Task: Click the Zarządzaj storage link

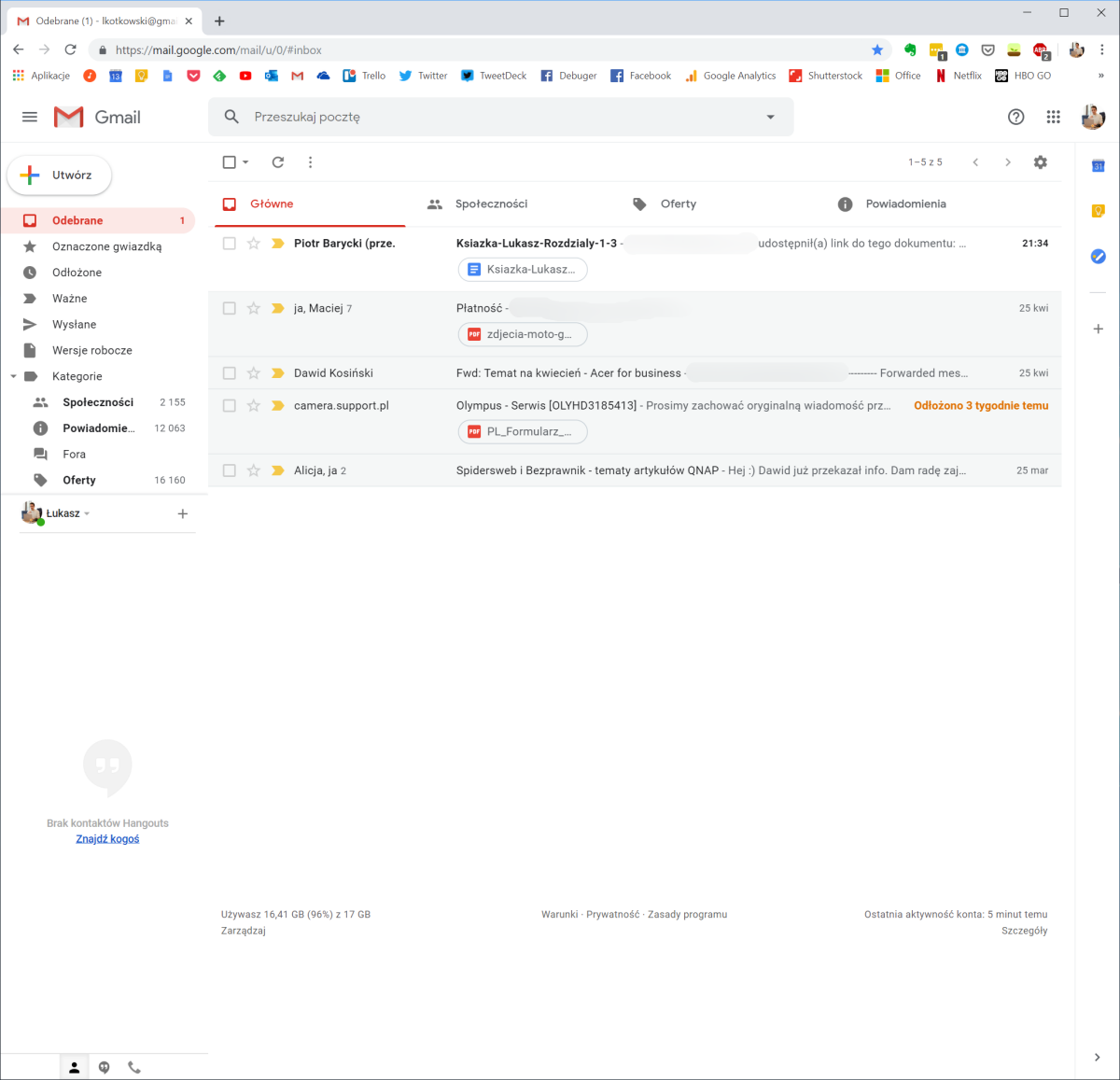Action: tap(244, 931)
